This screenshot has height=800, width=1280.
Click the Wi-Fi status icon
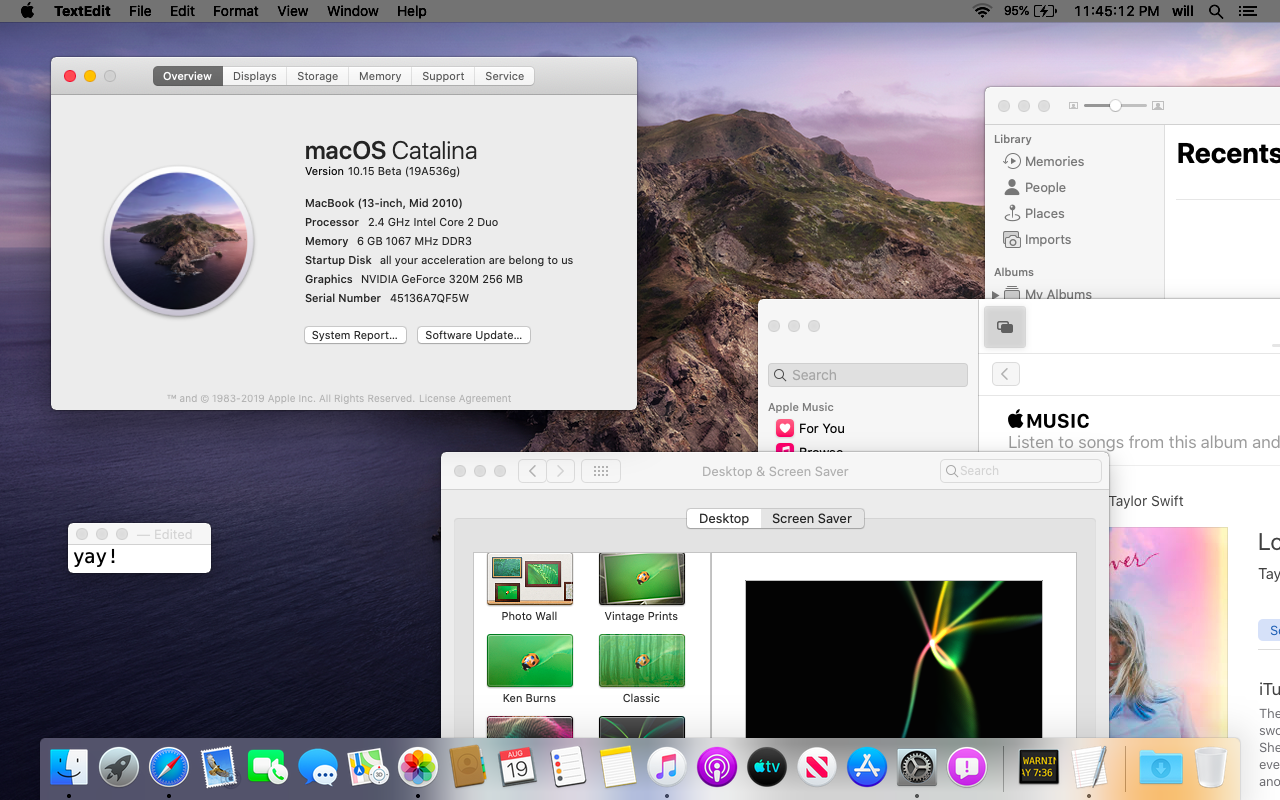pyautogui.click(x=982, y=11)
